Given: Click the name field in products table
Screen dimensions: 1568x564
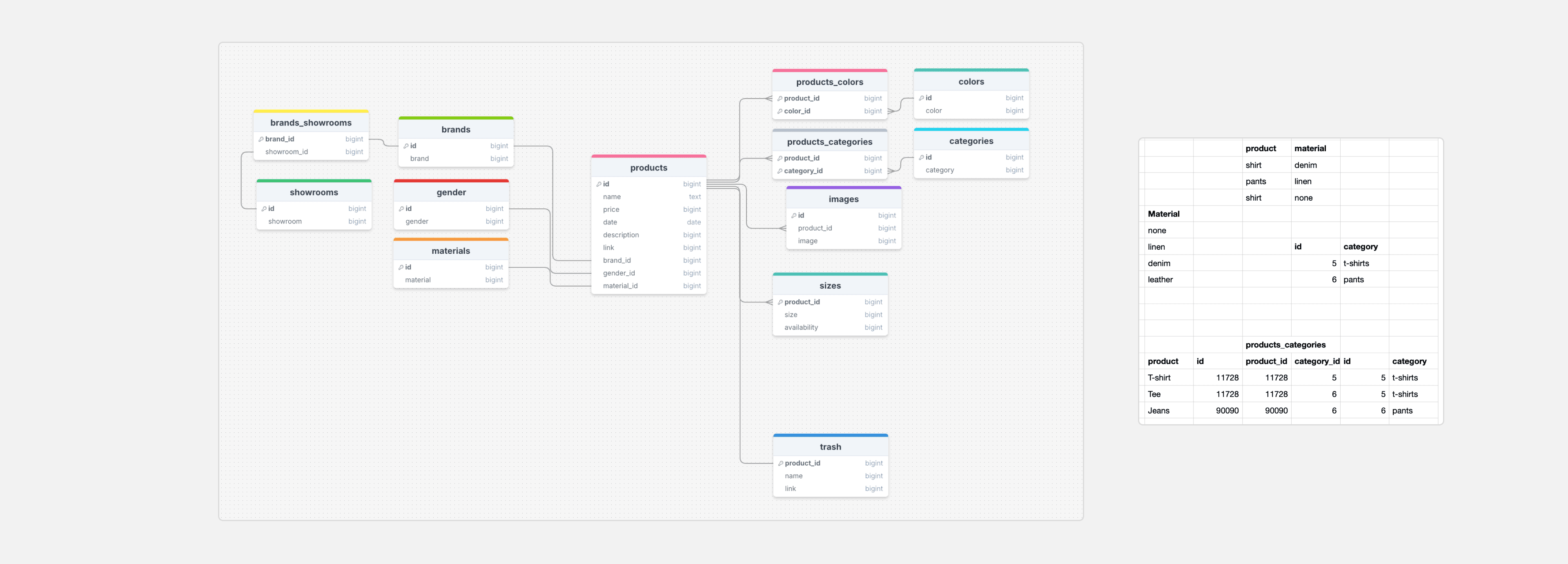Looking at the screenshot, I should [649, 197].
